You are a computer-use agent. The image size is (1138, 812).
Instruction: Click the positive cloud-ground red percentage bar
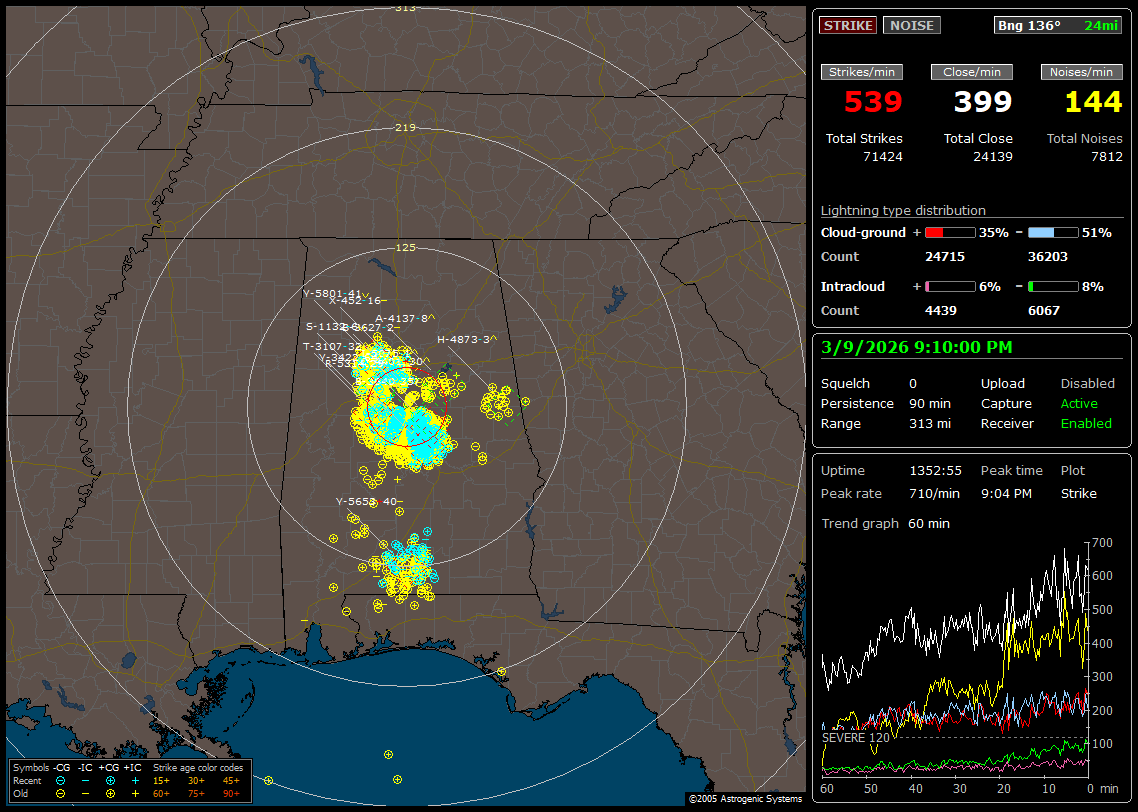949,232
